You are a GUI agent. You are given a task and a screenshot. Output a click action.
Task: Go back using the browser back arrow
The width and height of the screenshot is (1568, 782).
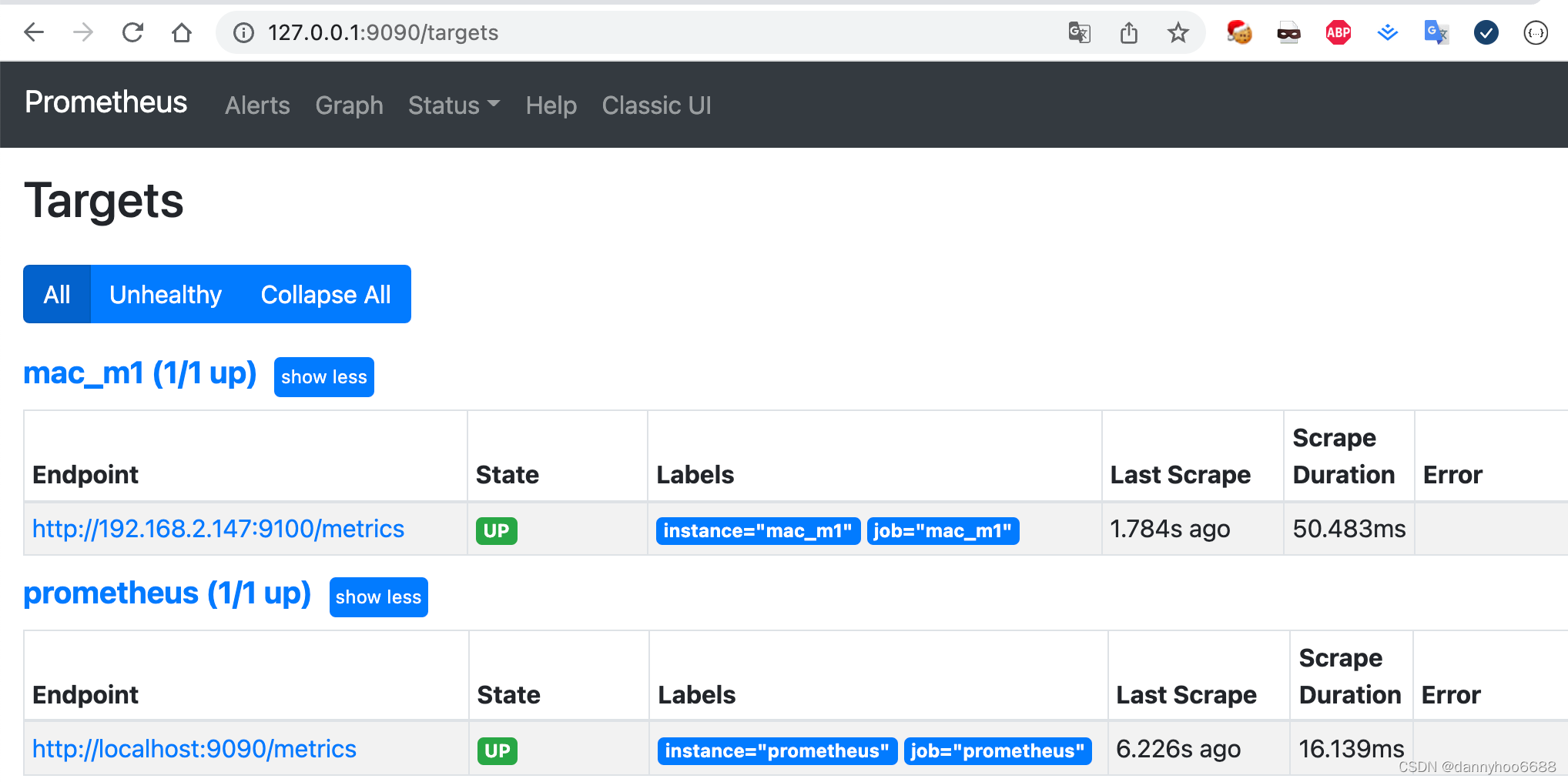[34, 32]
